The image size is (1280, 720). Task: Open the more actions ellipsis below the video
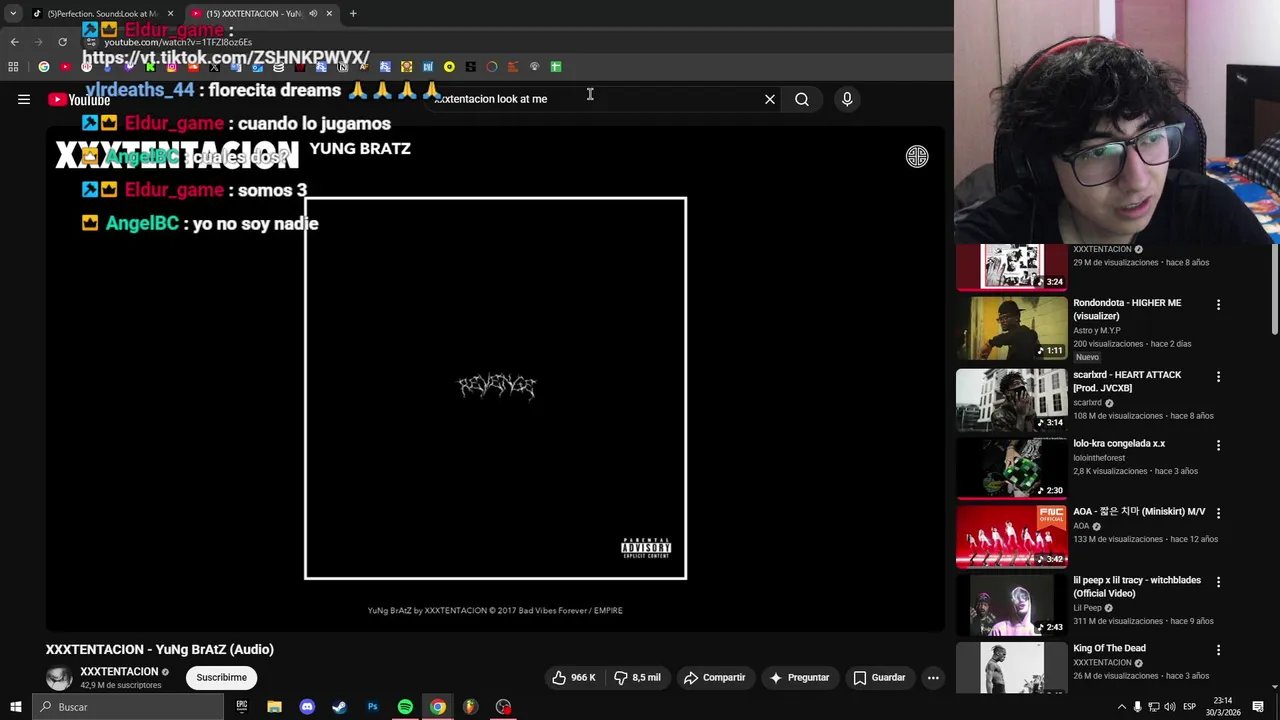[x=933, y=677]
